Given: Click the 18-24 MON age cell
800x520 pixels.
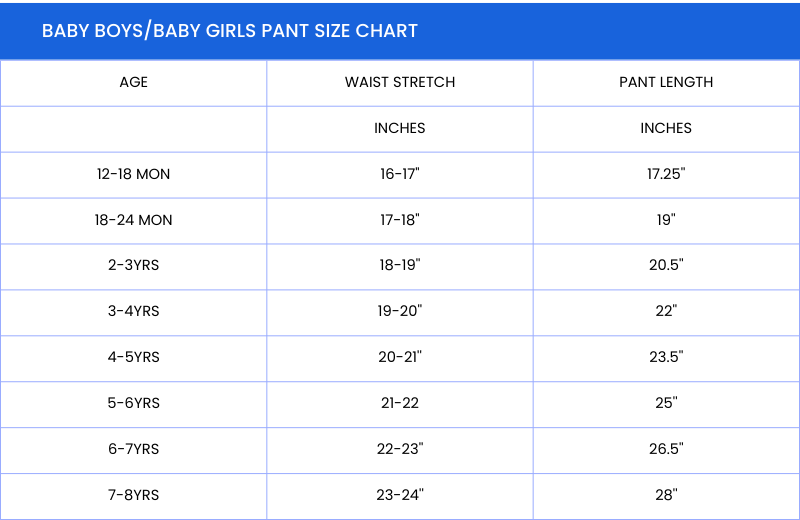Looking at the screenshot, I should click(x=133, y=220).
